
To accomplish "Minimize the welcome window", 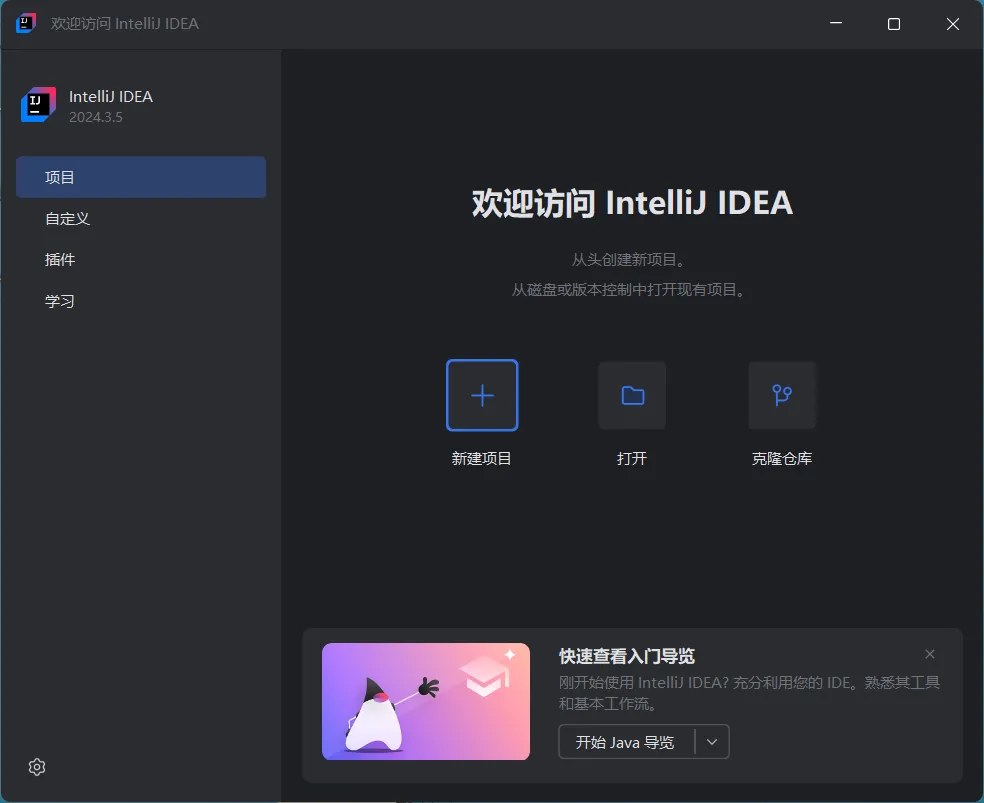I will point(836,23).
